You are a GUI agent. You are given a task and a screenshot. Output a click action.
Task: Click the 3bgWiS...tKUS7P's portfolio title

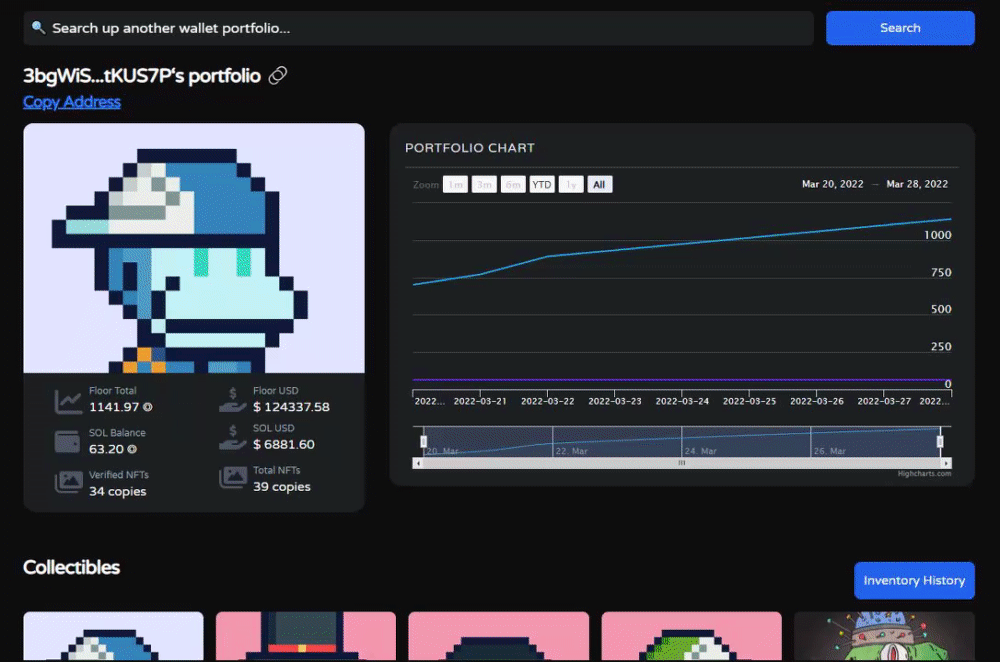click(142, 76)
